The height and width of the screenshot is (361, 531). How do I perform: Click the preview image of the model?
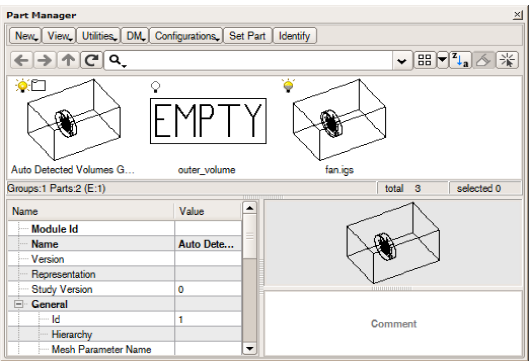(x=393, y=243)
